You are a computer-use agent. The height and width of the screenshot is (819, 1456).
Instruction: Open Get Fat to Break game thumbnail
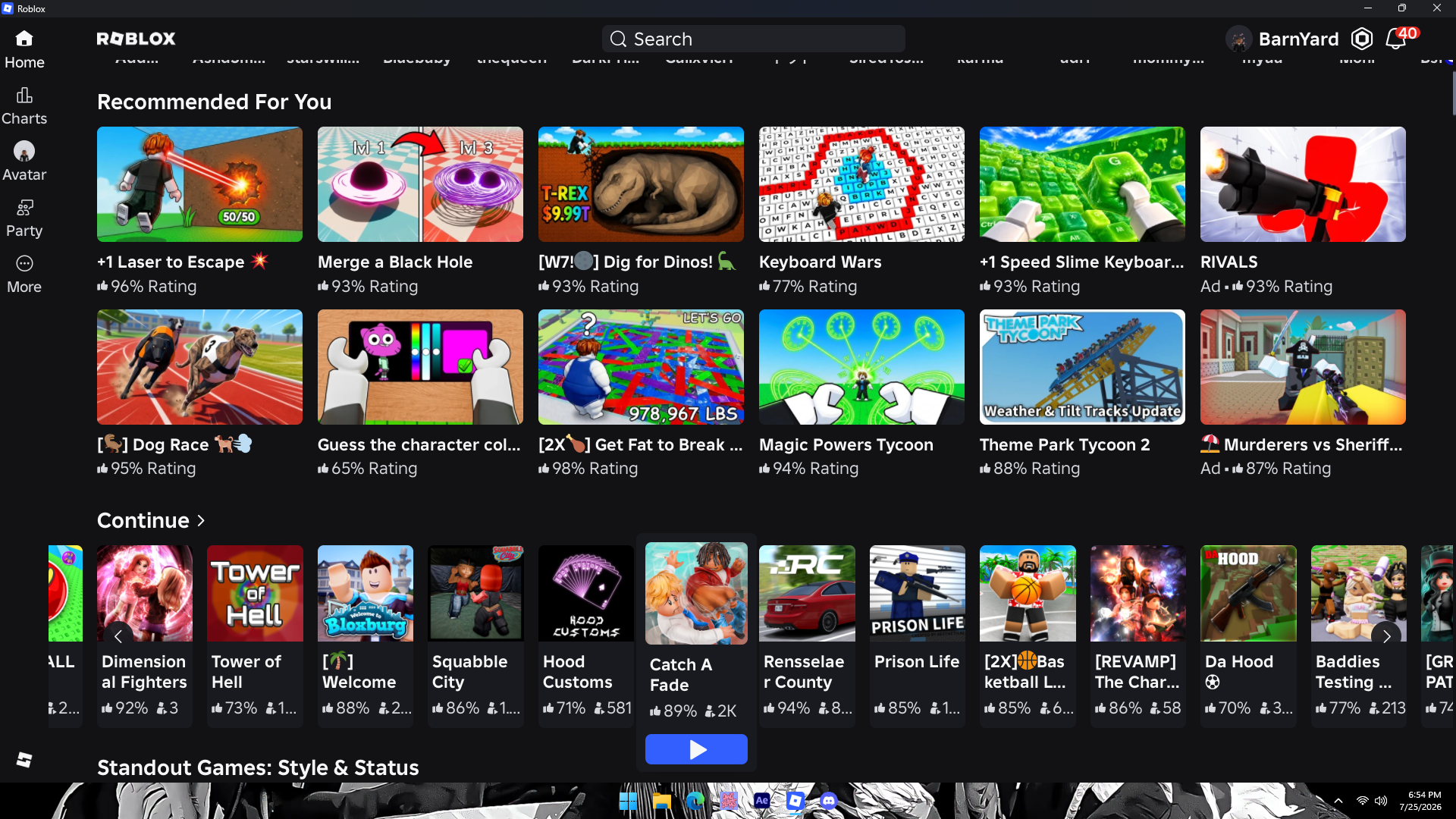tap(641, 367)
